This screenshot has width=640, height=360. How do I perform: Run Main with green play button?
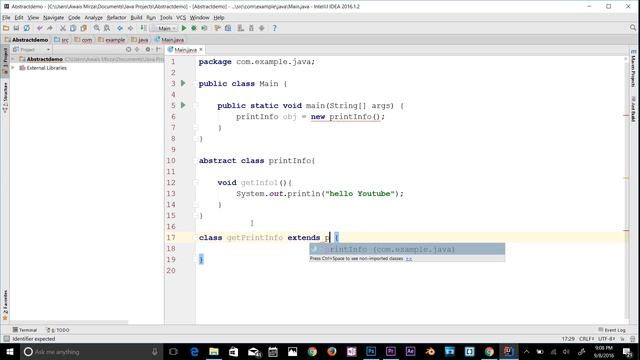[x=184, y=28]
